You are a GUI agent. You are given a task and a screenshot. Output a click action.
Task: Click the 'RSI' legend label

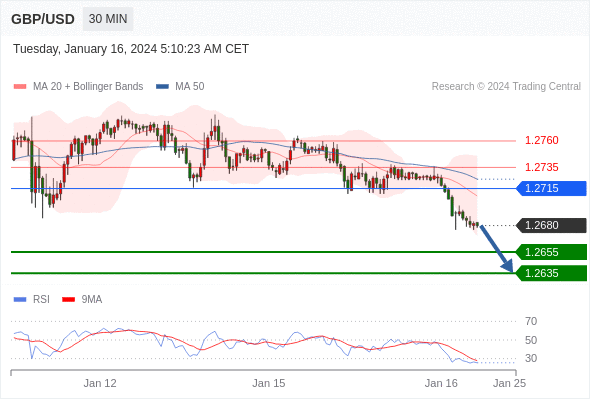click(41, 300)
